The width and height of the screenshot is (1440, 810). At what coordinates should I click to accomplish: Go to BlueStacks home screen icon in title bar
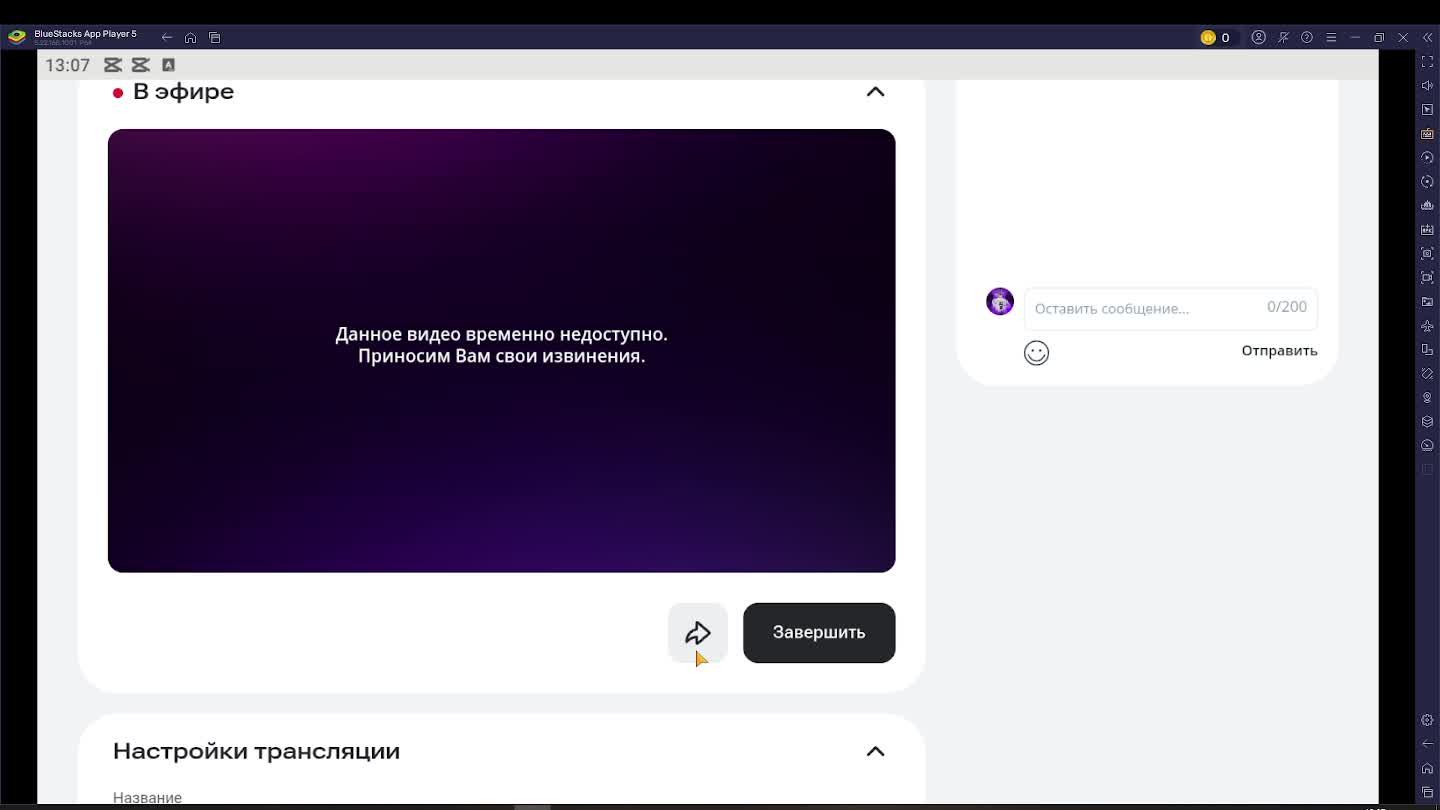coord(190,38)
